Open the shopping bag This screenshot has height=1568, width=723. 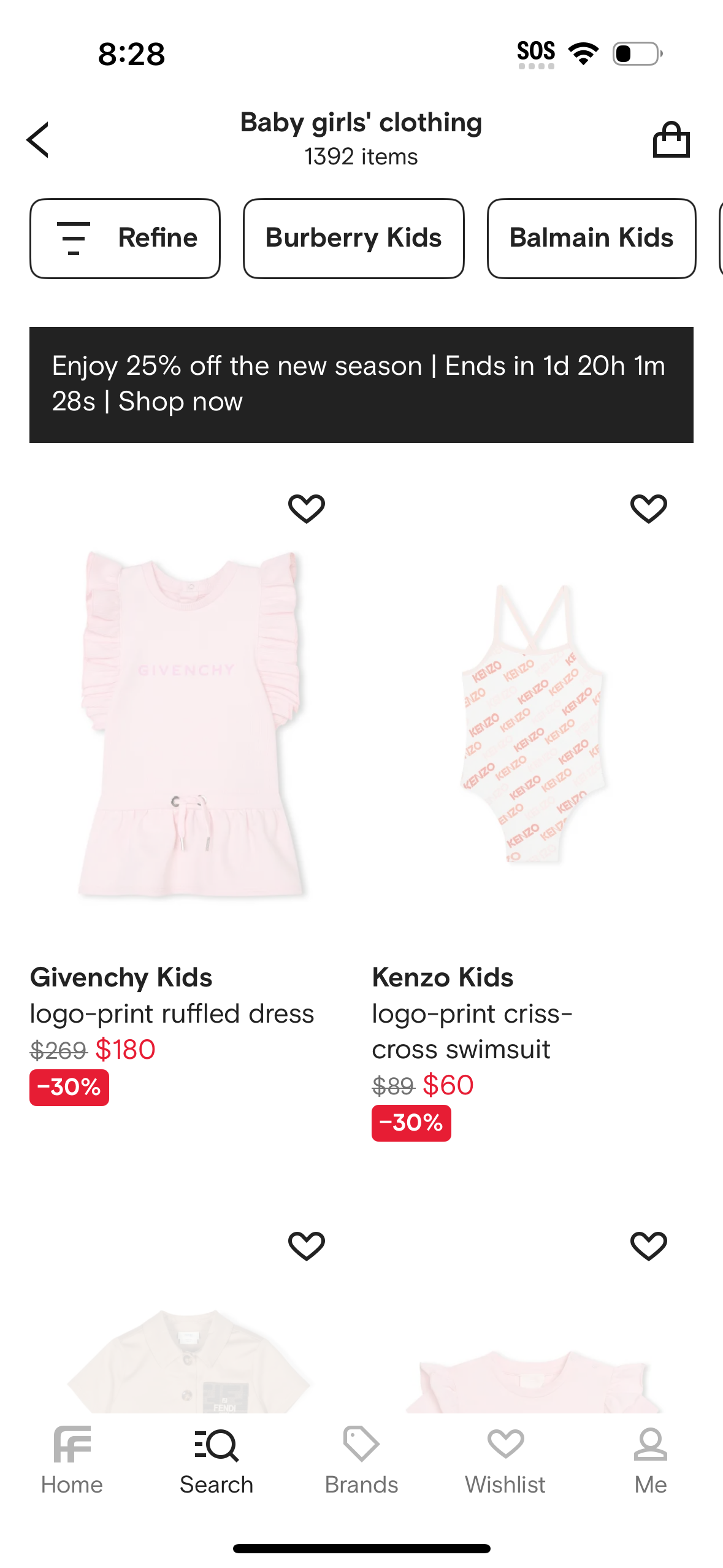tap(671, 140)
